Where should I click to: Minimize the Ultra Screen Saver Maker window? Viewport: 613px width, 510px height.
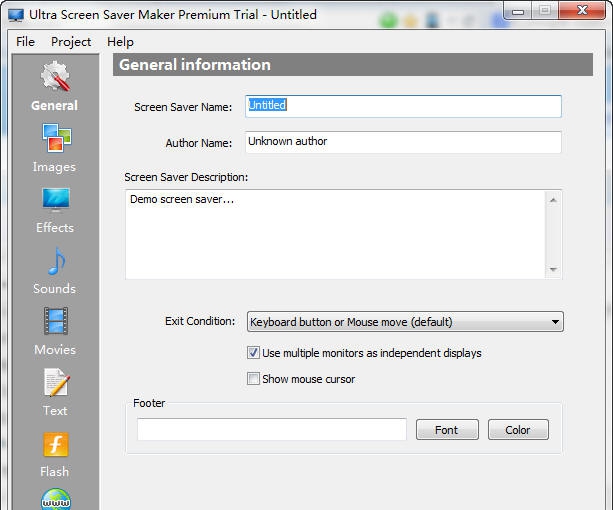[518, 11]
